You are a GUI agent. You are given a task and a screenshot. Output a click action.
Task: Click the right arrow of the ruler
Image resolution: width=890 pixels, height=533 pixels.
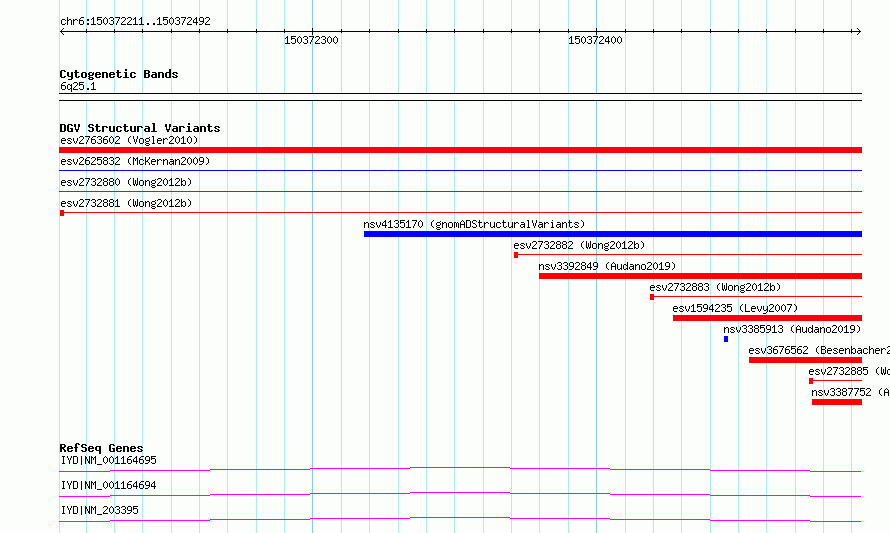[x=858, y=32]
